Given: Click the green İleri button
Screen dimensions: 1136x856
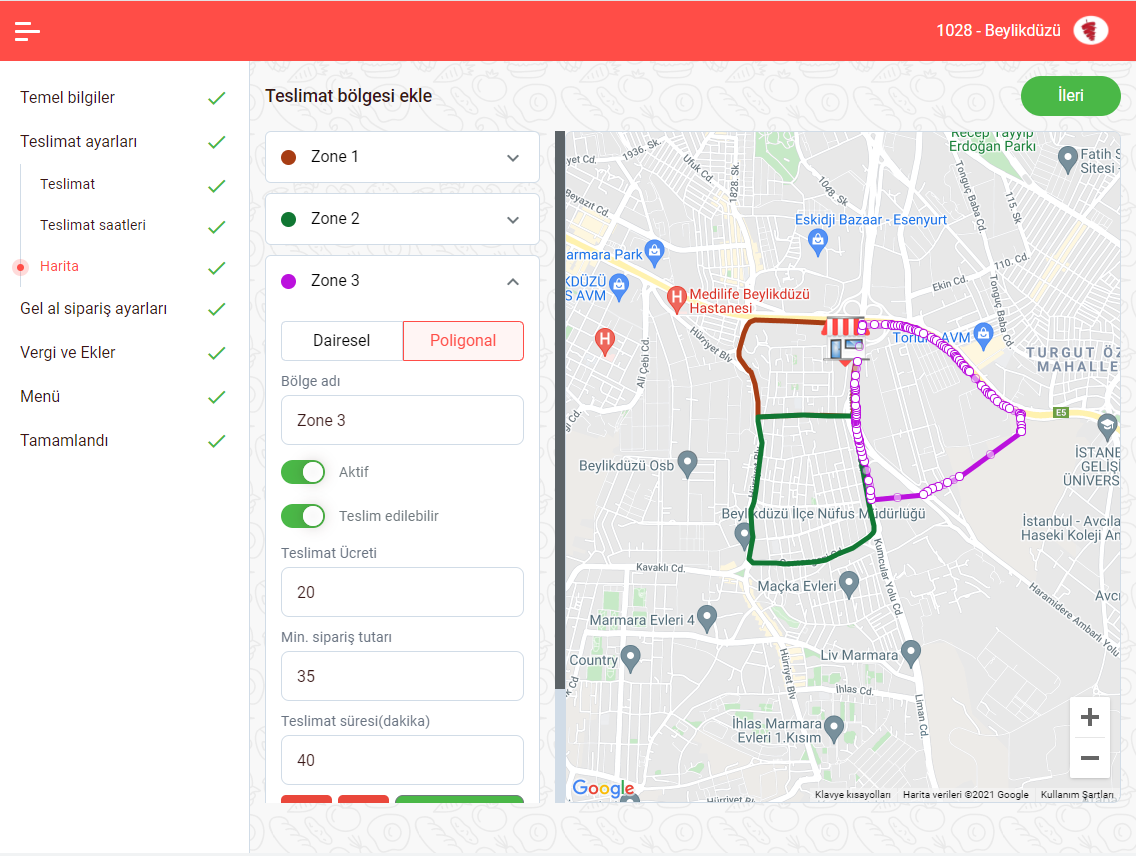Looking at the screenshot, I should point(1070,96).
